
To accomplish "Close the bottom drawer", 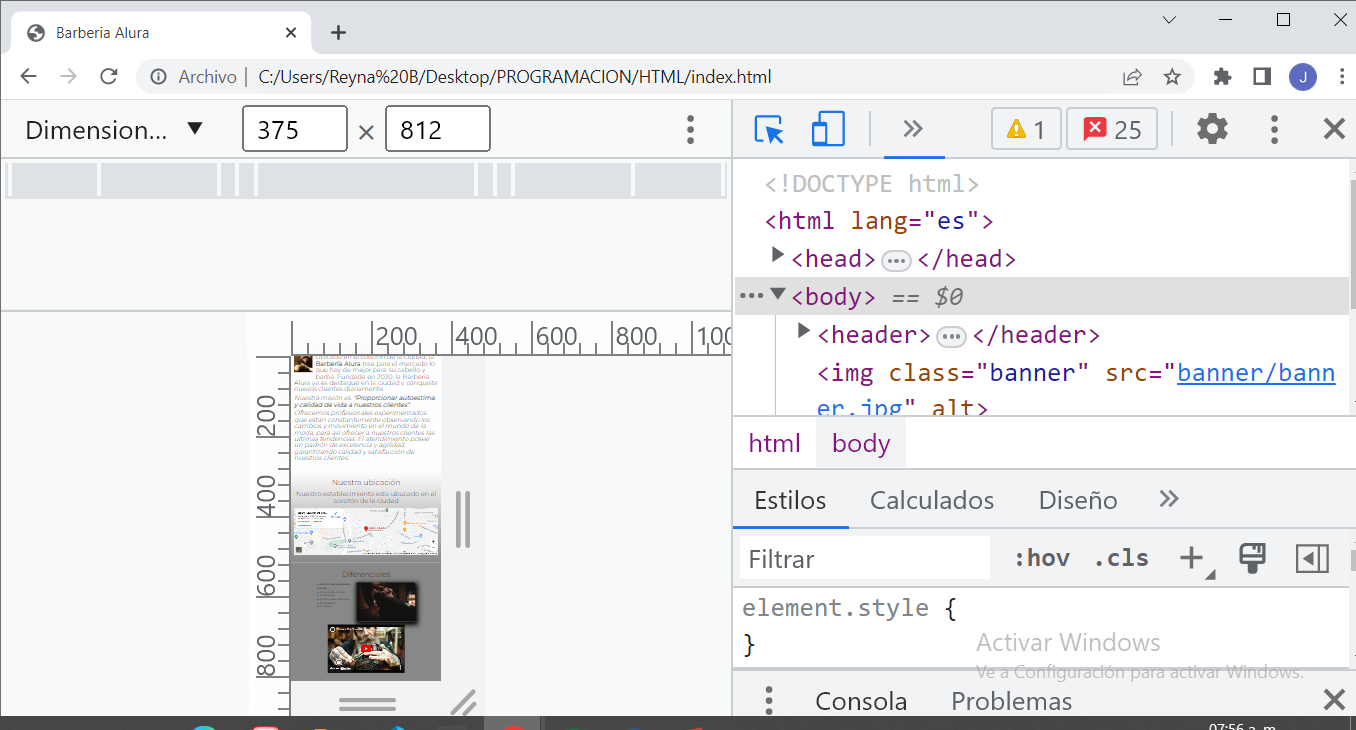I will pyautogui.click(x=1334, y=699).
